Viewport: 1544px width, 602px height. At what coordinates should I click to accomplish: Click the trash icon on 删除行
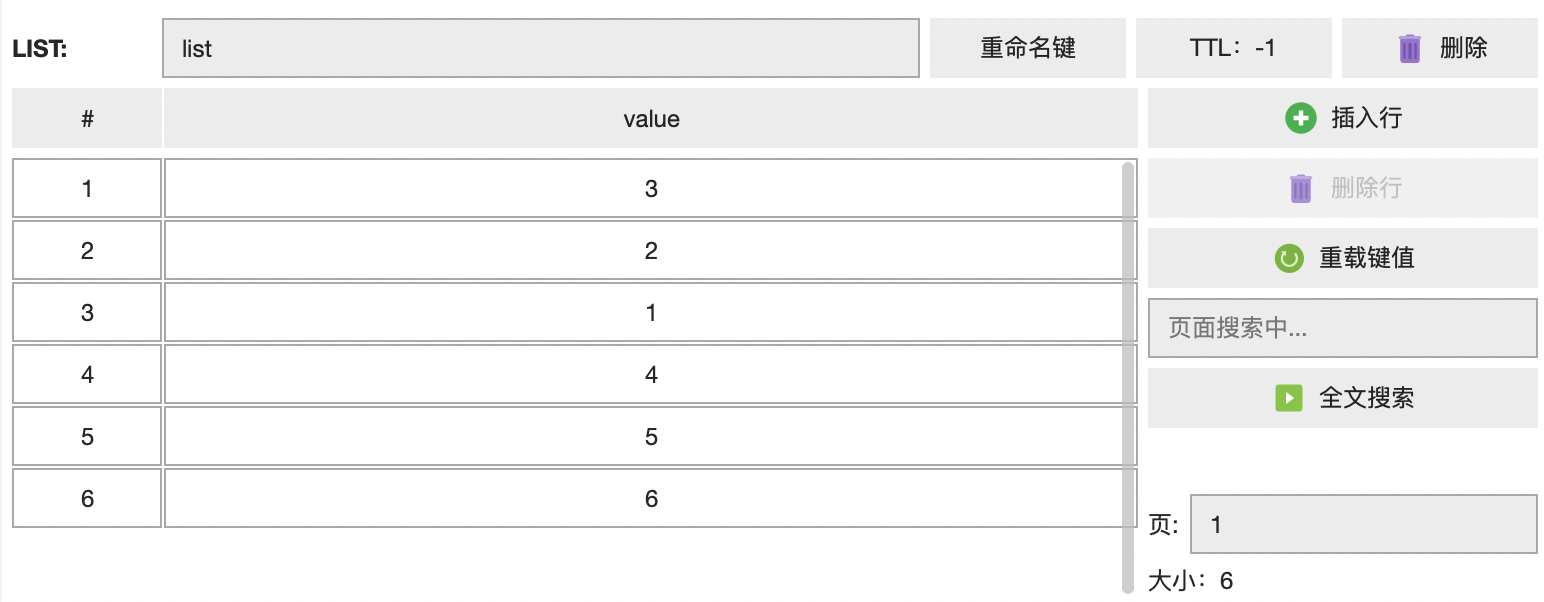(x=1300, y=188)
